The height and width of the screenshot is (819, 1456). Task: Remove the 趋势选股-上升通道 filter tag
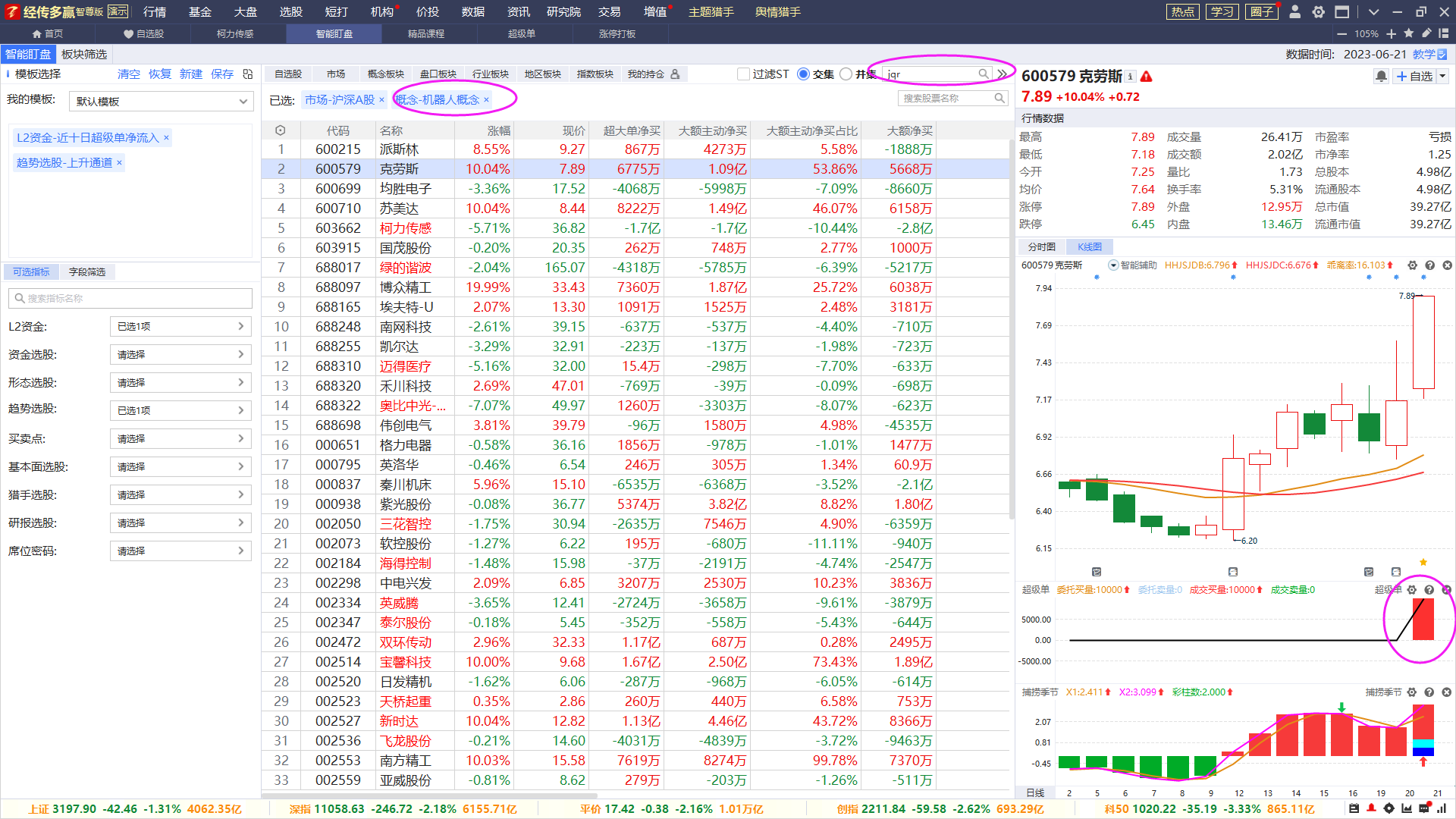(x=119, y=162)
